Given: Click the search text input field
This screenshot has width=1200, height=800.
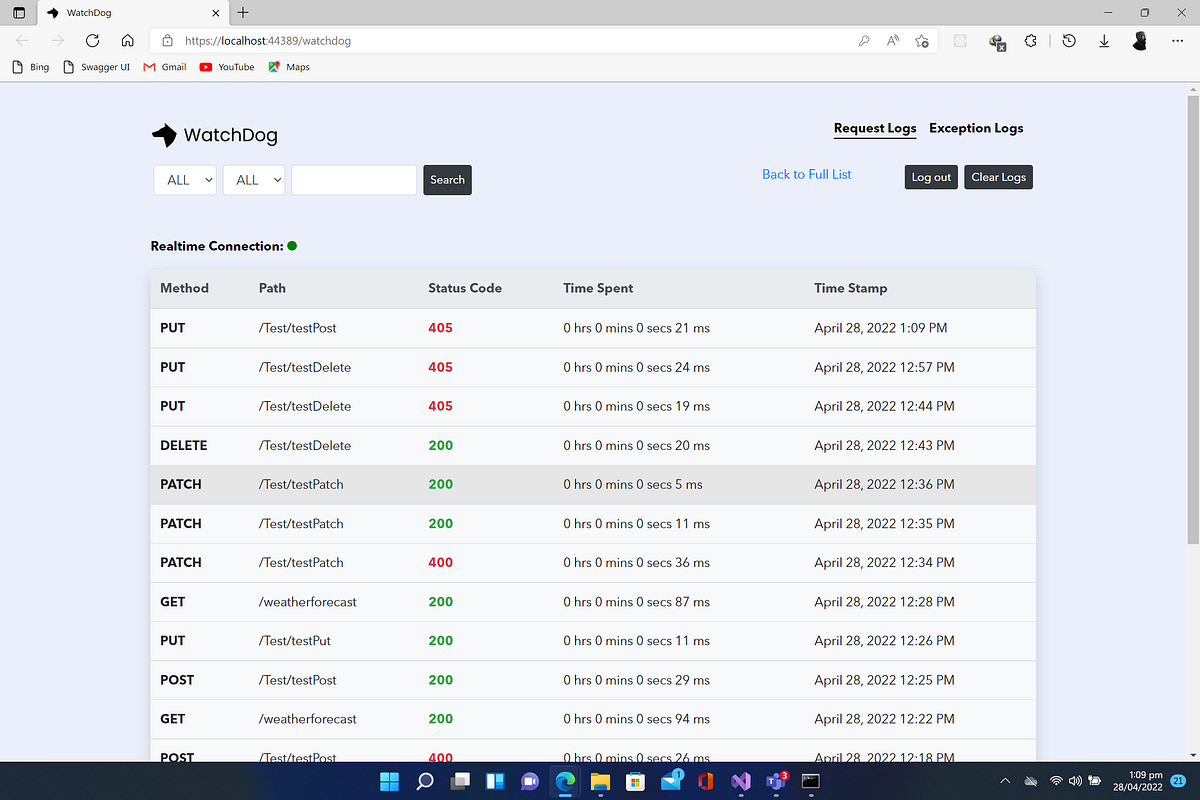Looking at the screenshot, I should [x=353, y=180].
